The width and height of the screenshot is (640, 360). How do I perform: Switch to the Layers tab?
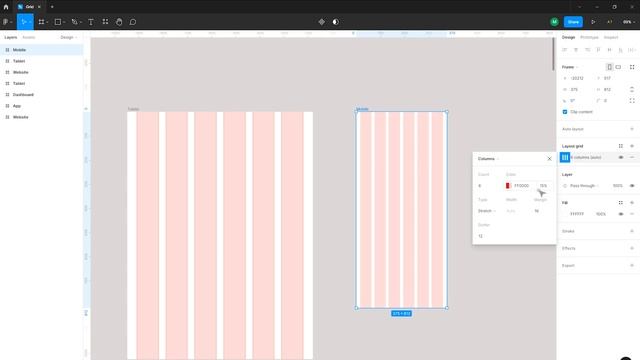pos(11,37)
